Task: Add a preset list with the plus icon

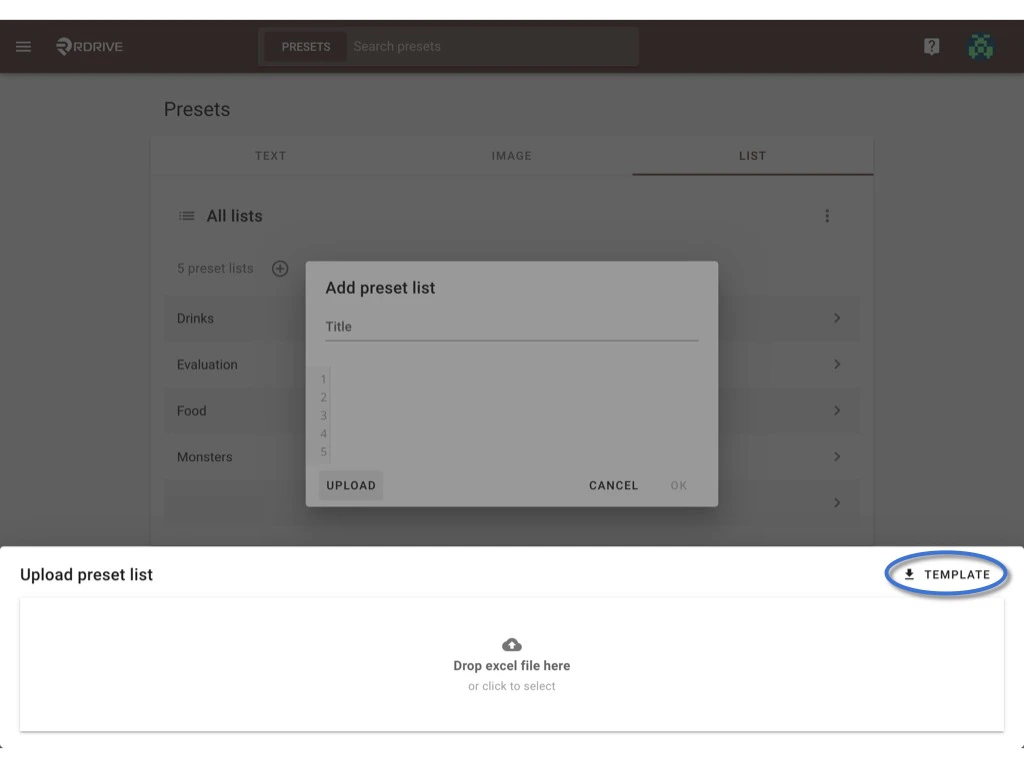Action: 280,268
